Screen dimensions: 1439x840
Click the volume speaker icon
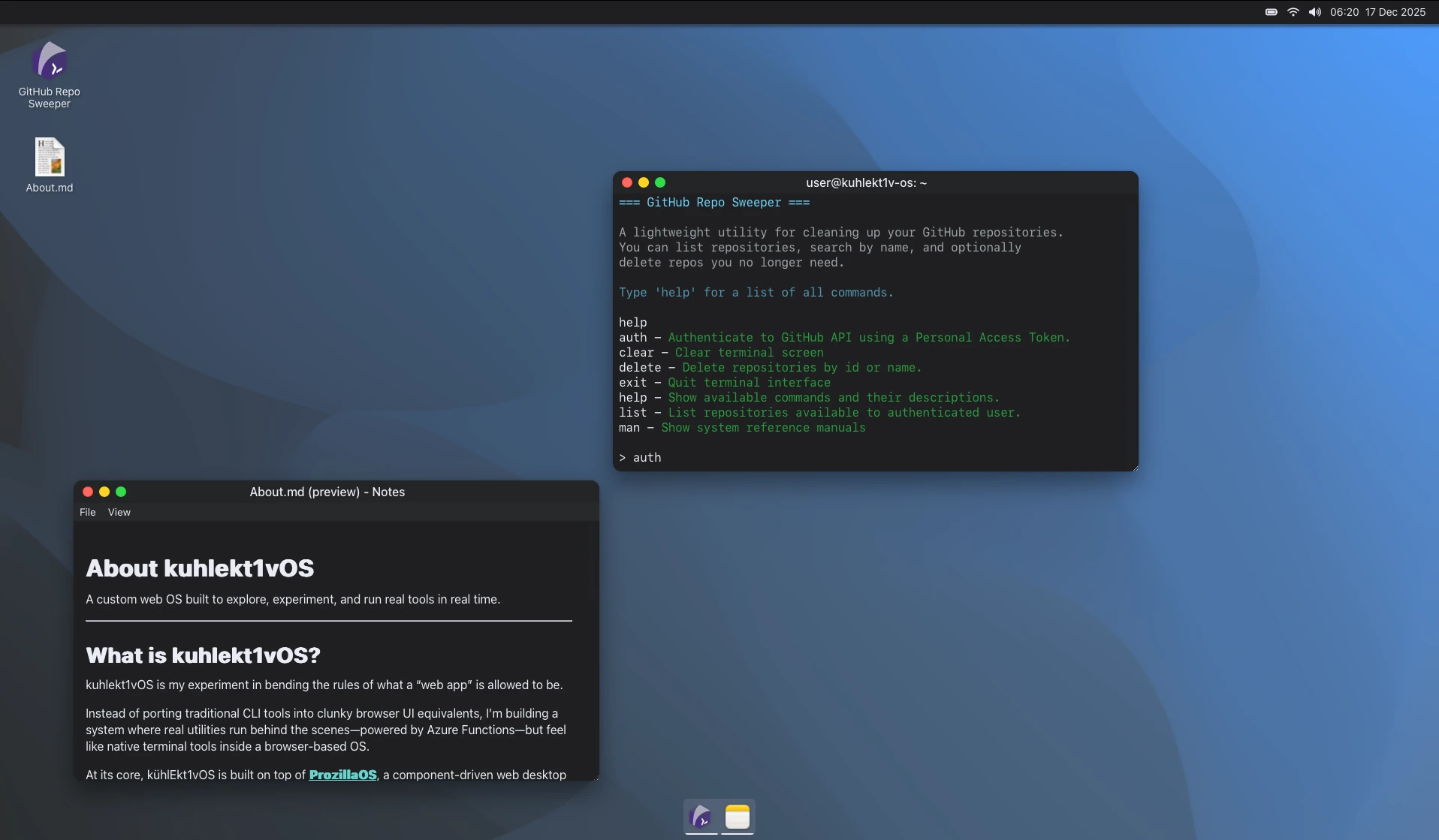(x=1314, y=12)
